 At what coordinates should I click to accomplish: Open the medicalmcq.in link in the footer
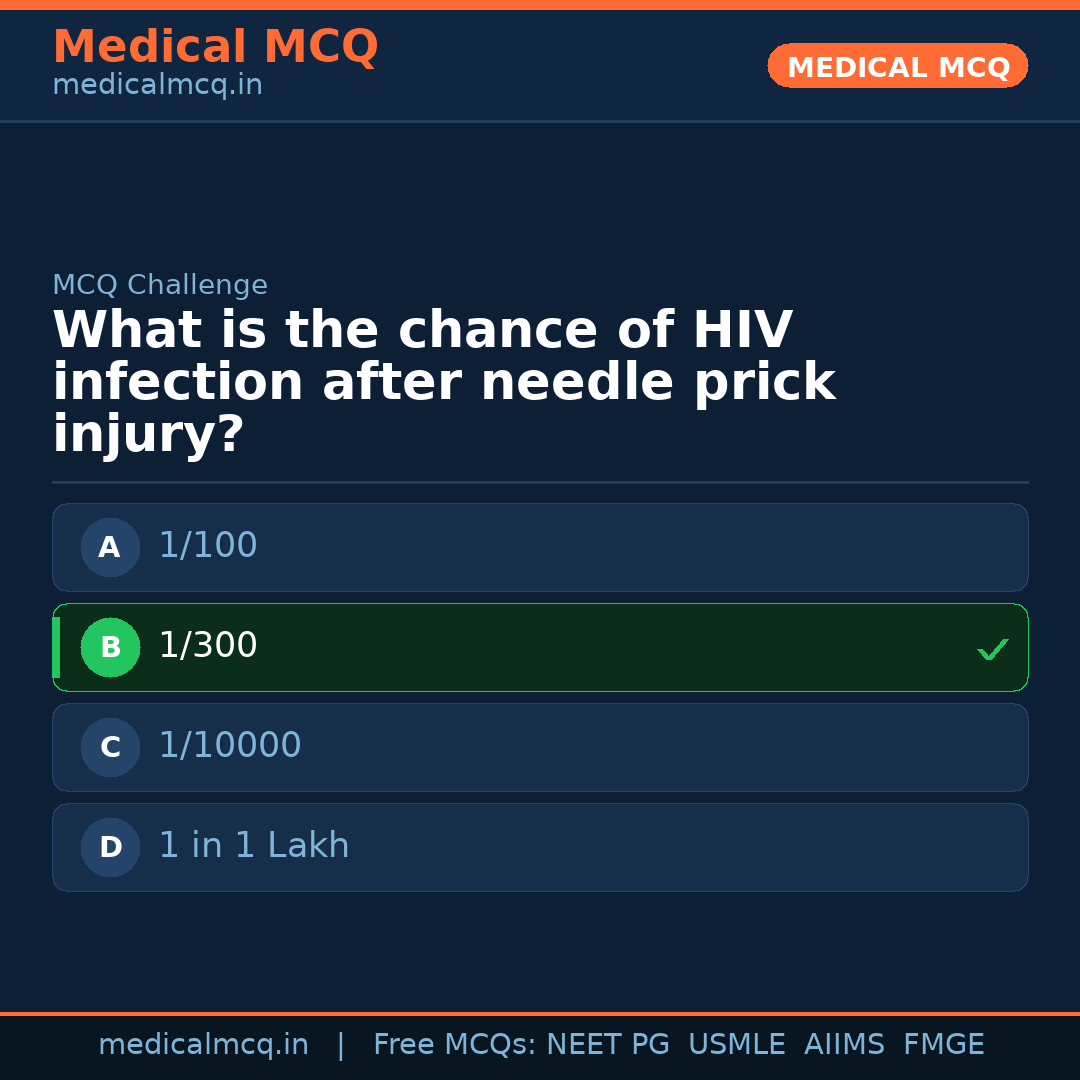(203, 1045)
